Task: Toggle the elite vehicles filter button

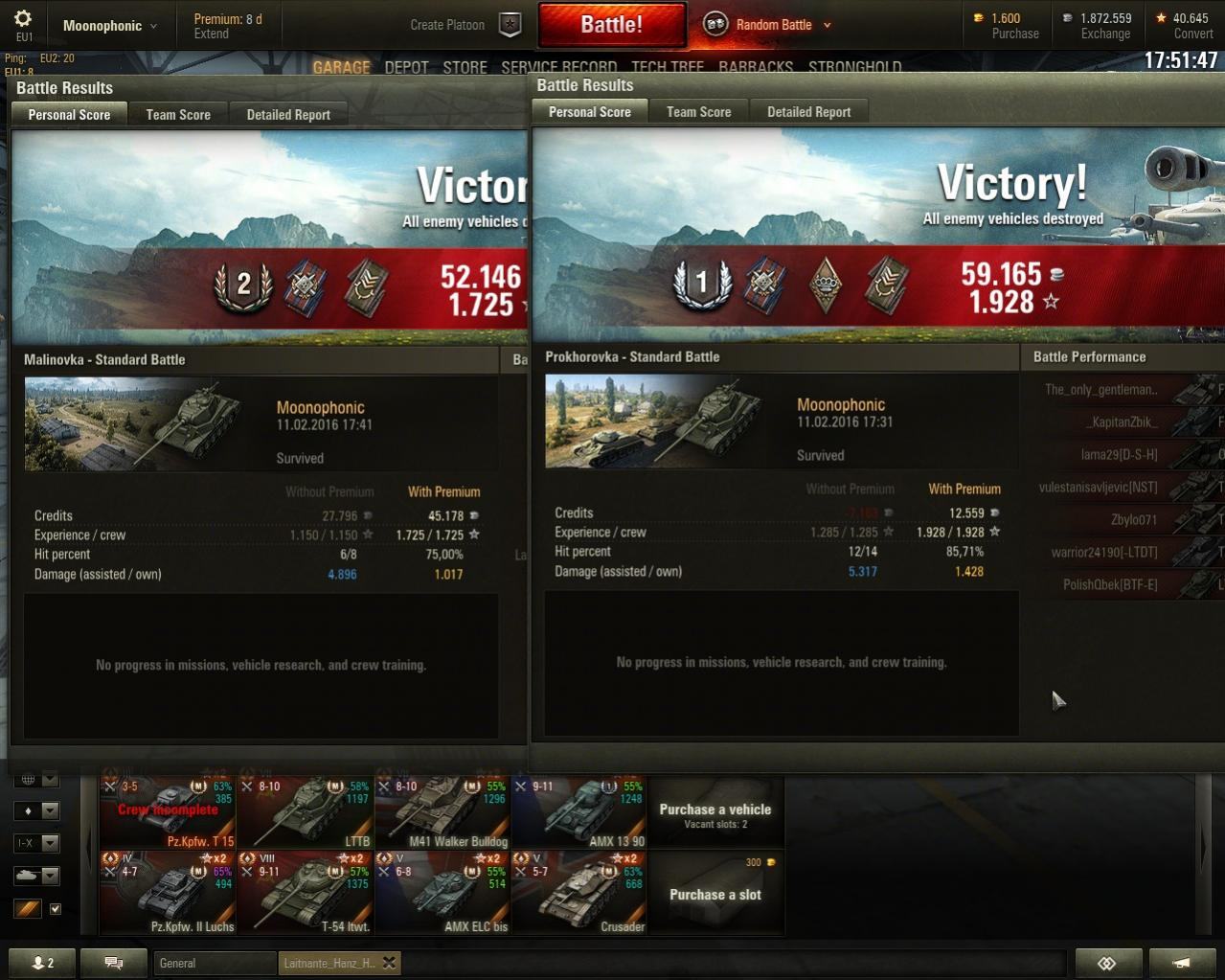Action: coord(28,908)
